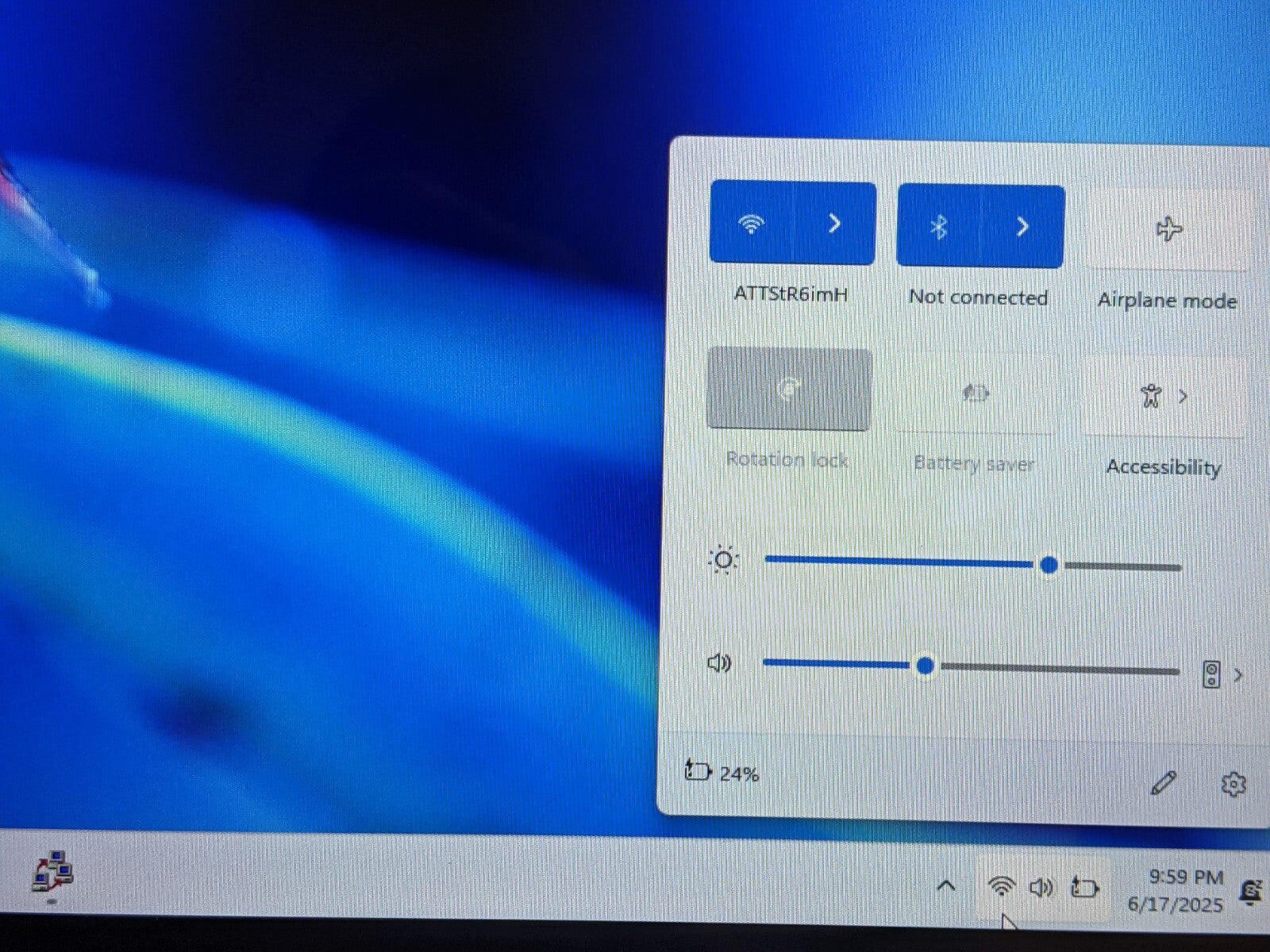The width and height of the screenshot is (1270, 952).
Task: Open all settings gear icon
Action: tap(1233, 784)
